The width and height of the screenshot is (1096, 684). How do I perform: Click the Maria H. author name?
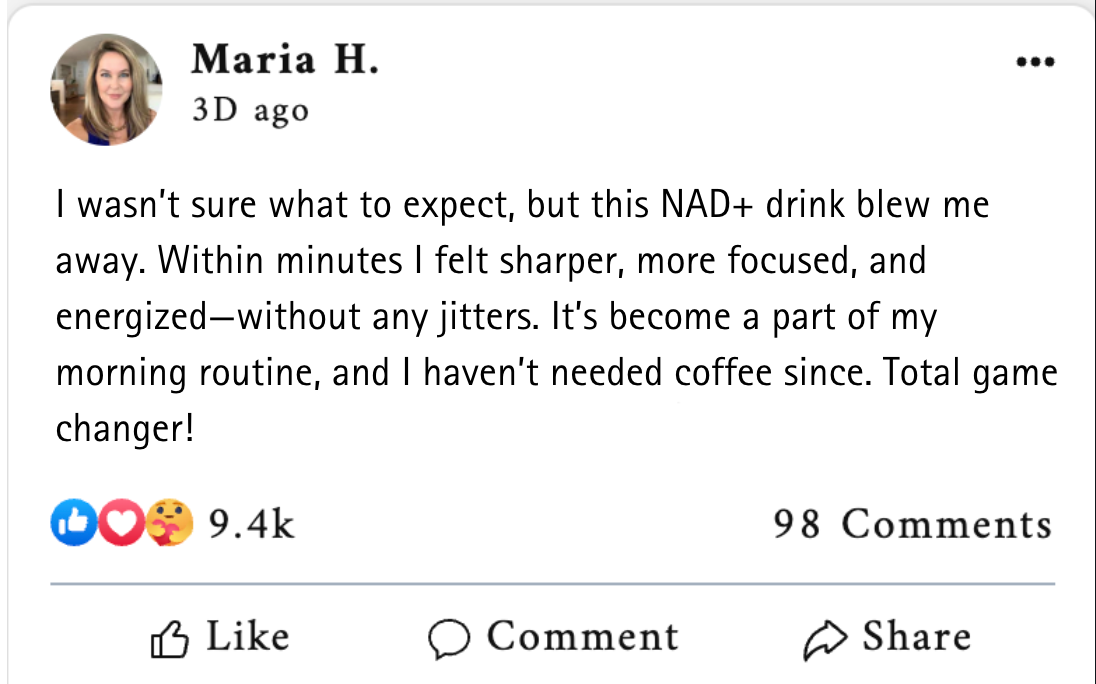(x=285, y=60)
